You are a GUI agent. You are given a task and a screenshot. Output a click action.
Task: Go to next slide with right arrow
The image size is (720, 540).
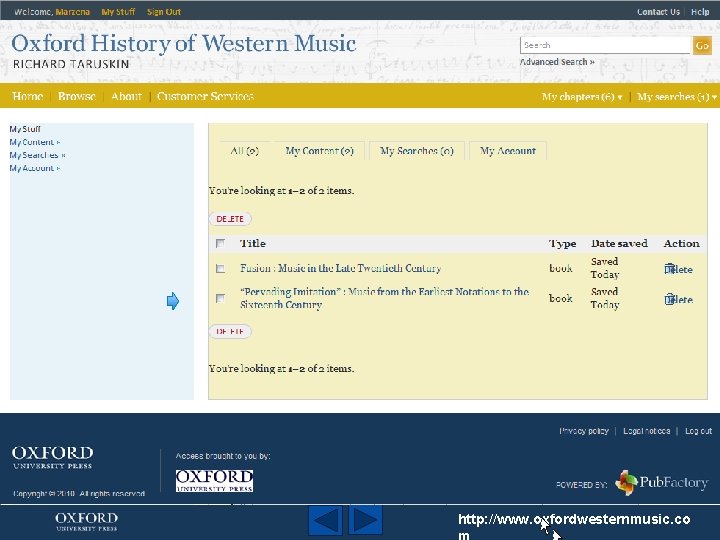(366, 521)
